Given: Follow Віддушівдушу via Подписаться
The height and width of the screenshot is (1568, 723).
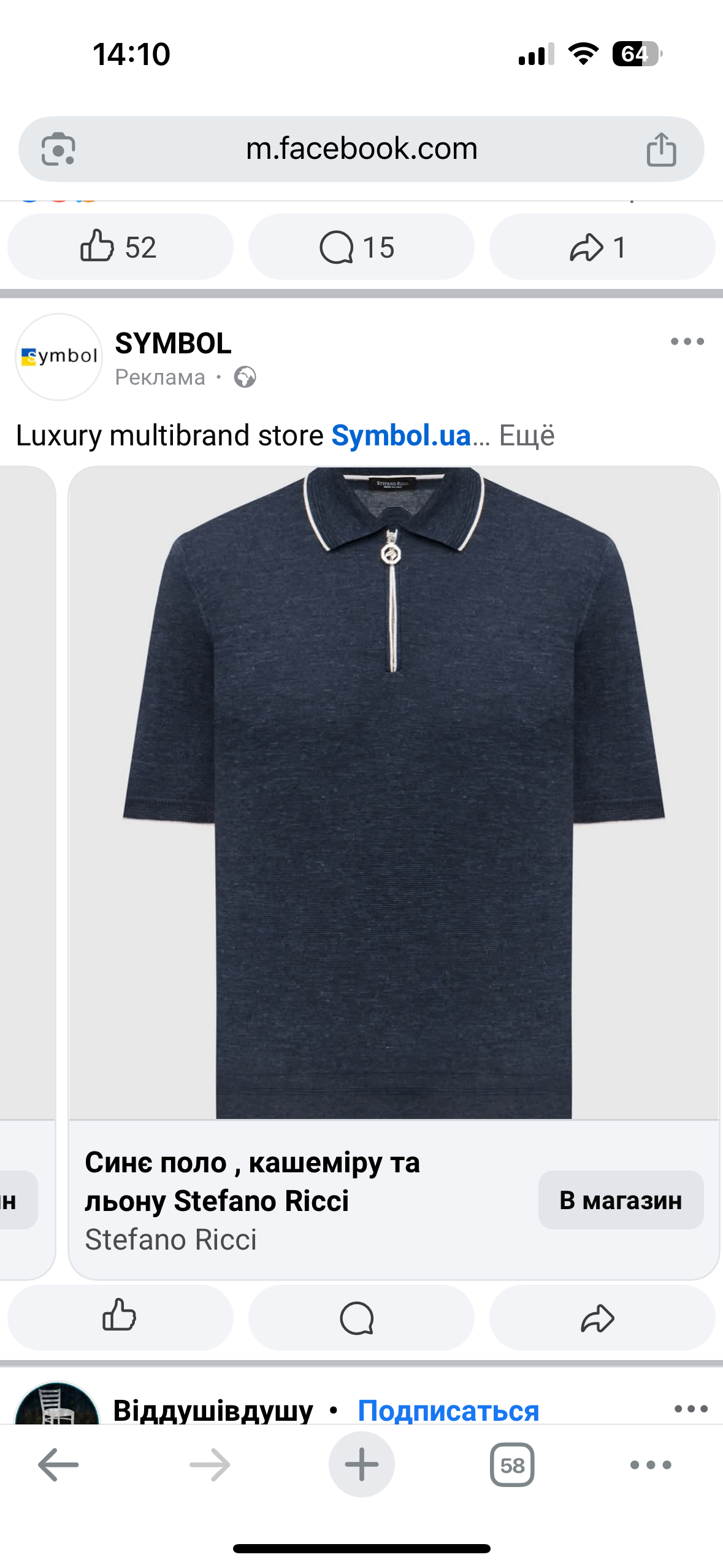Looking at the screenshot, I should coord(448,1410).
